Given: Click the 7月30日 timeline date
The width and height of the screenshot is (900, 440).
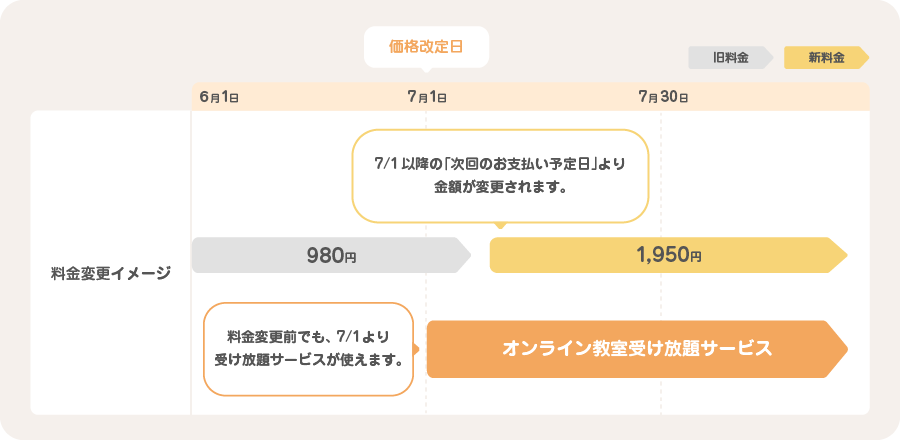Looking at the screenshot, I should point(664,97).
